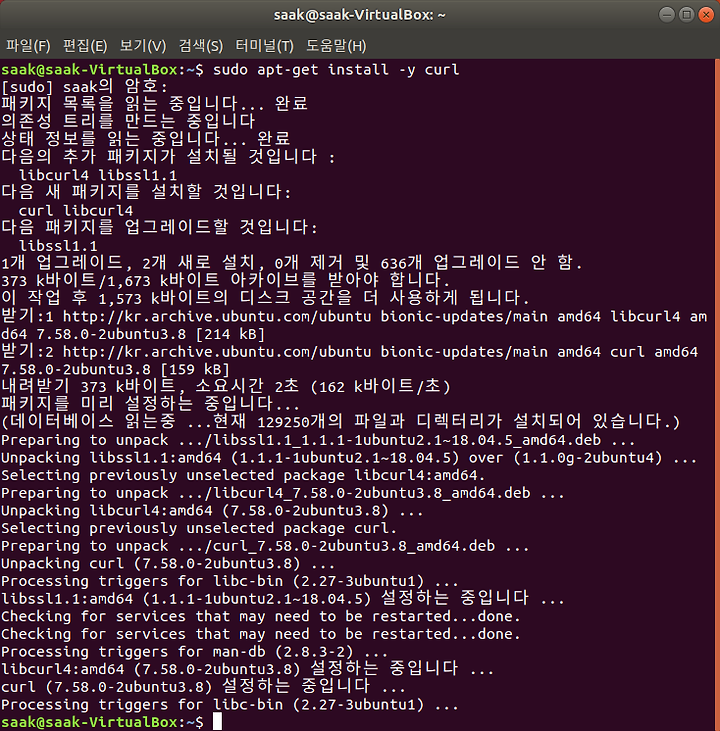Click the '내려받기 373 k바이트' download summary line

coord(226,387)
